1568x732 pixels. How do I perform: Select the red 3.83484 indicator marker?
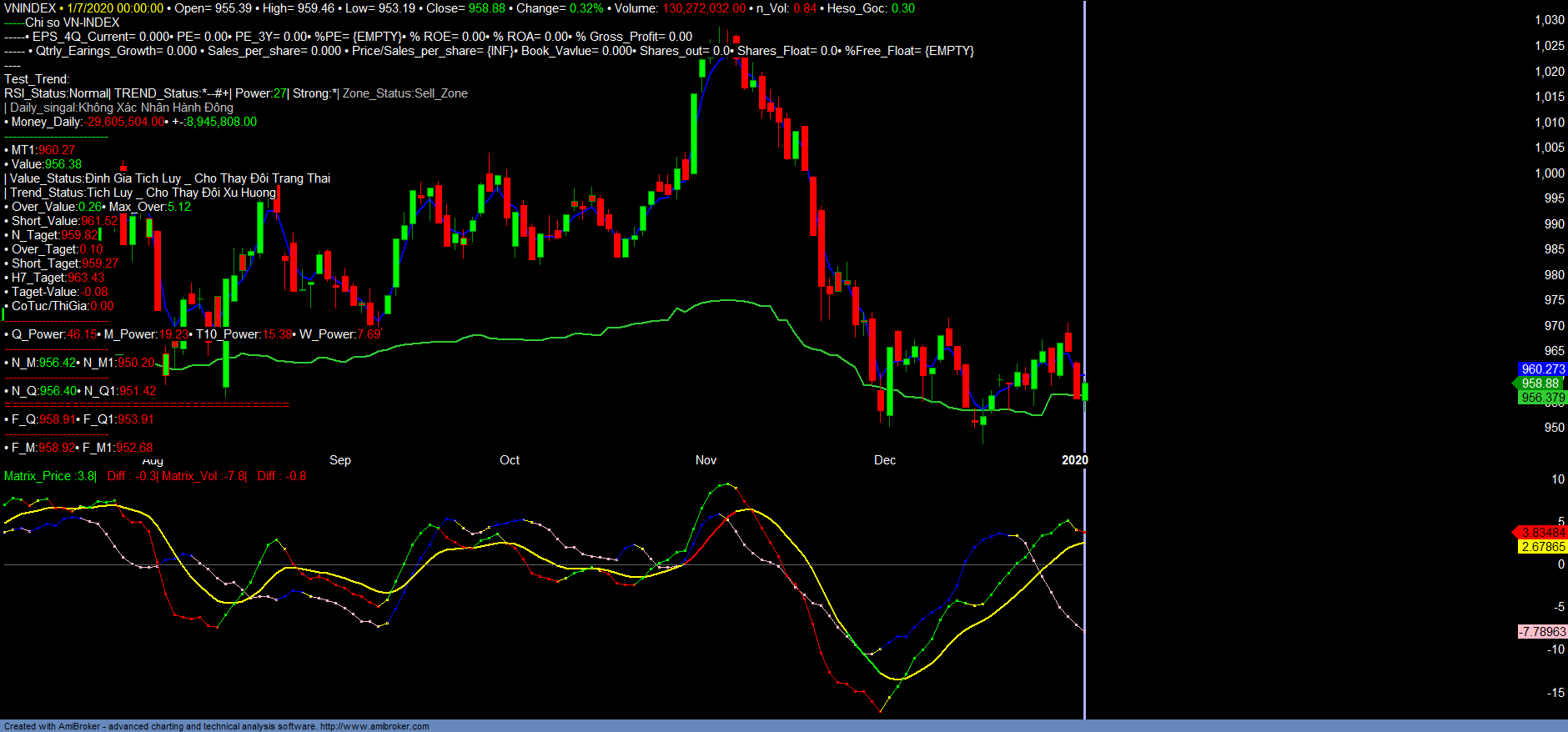click(1542, 533)
